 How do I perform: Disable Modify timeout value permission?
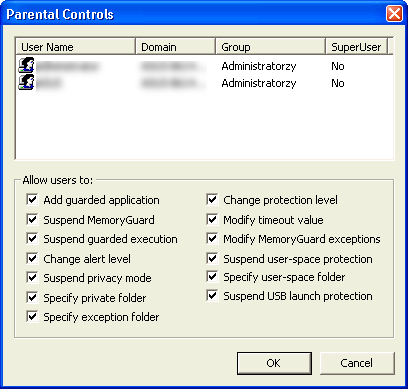point(212,220)
